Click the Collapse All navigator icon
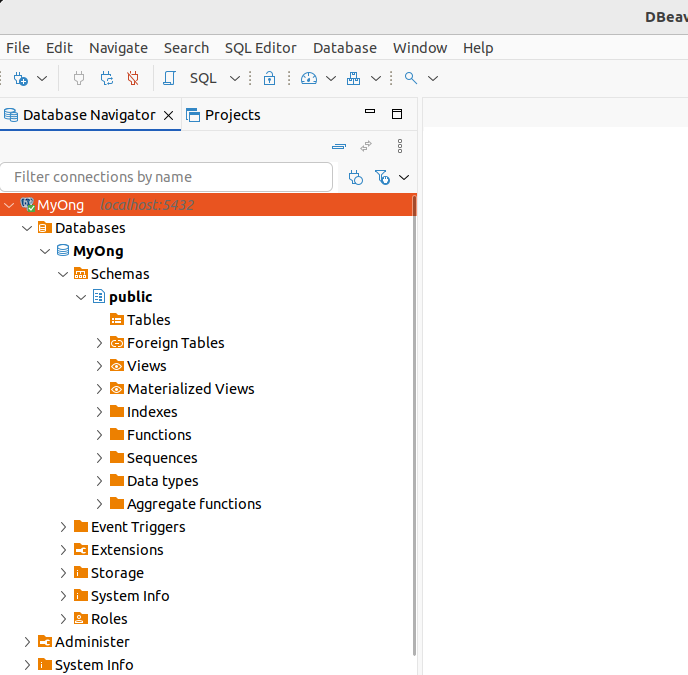Screen dimensions: 688x675 [339, 146]
